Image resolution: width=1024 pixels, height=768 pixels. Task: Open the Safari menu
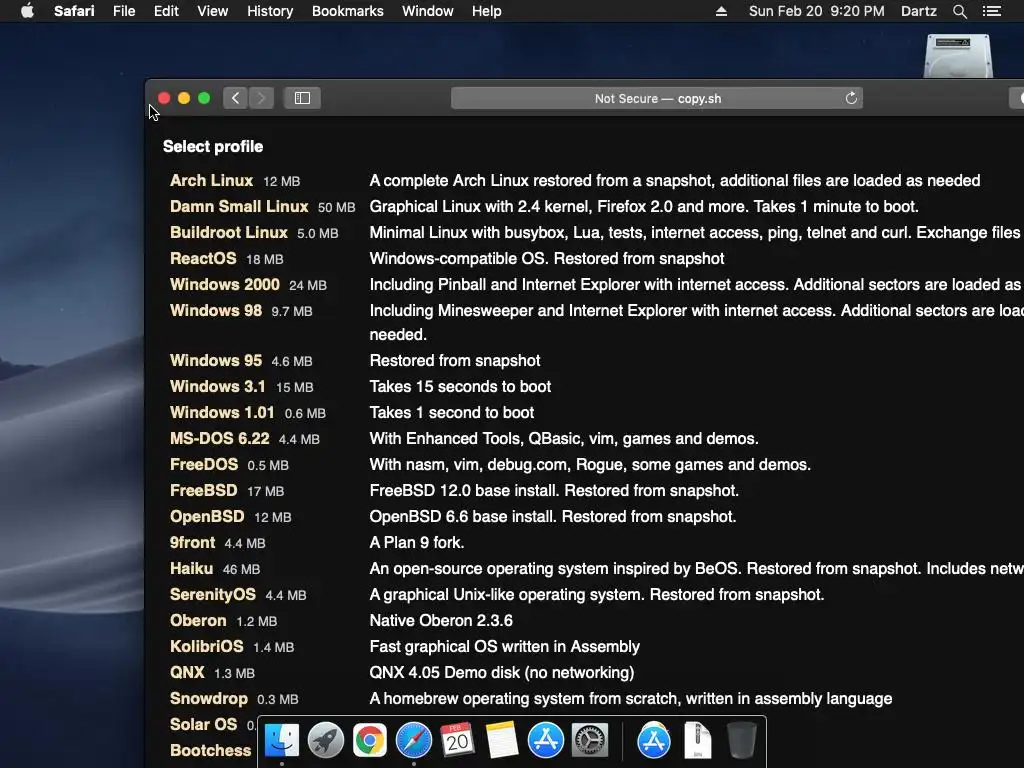(x=74, y=11)
